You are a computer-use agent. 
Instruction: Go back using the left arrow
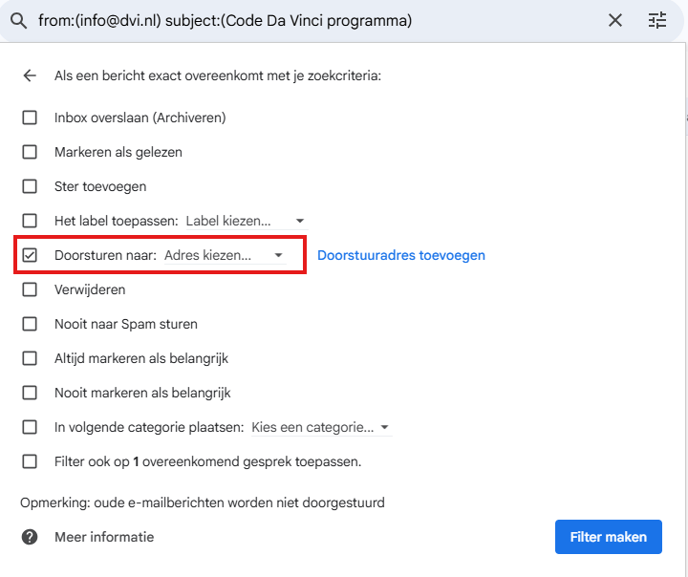point(30,76)
